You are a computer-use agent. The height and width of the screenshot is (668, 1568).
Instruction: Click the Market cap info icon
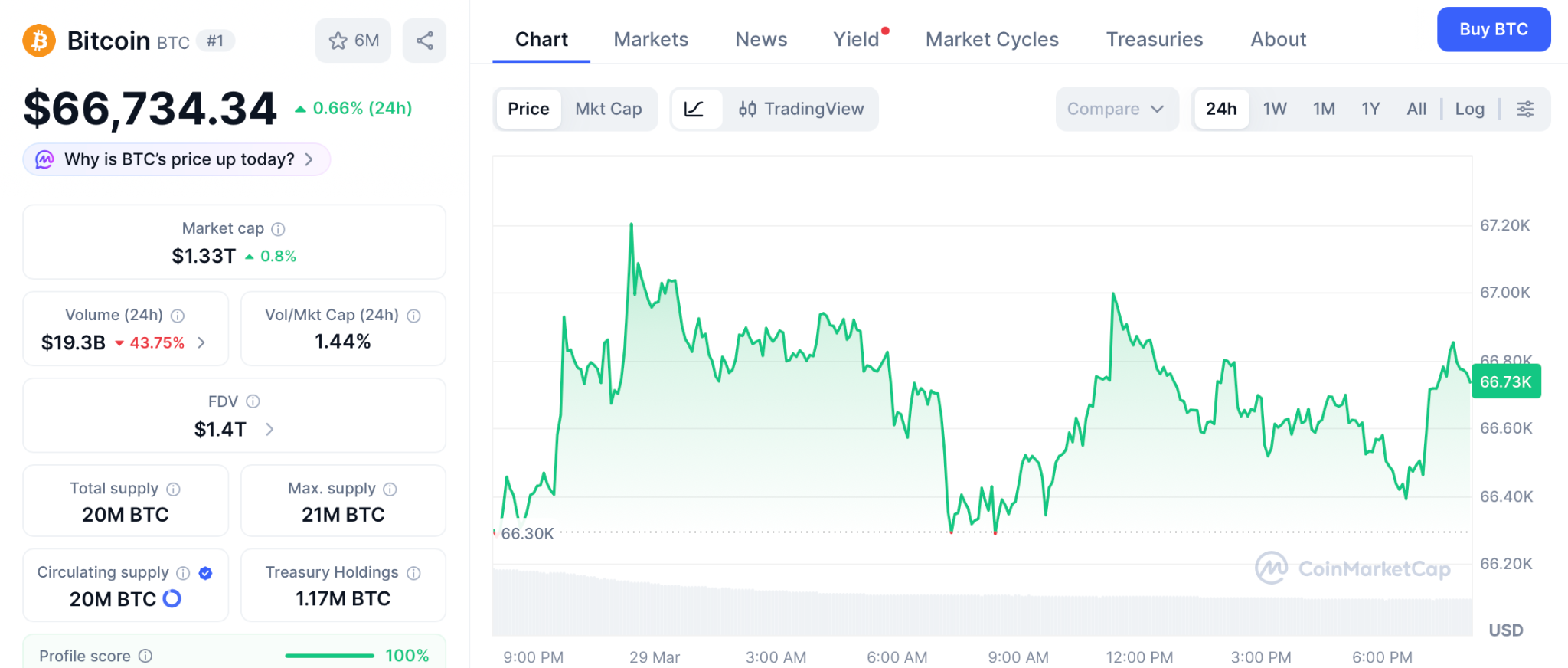[x=279, y=229]
